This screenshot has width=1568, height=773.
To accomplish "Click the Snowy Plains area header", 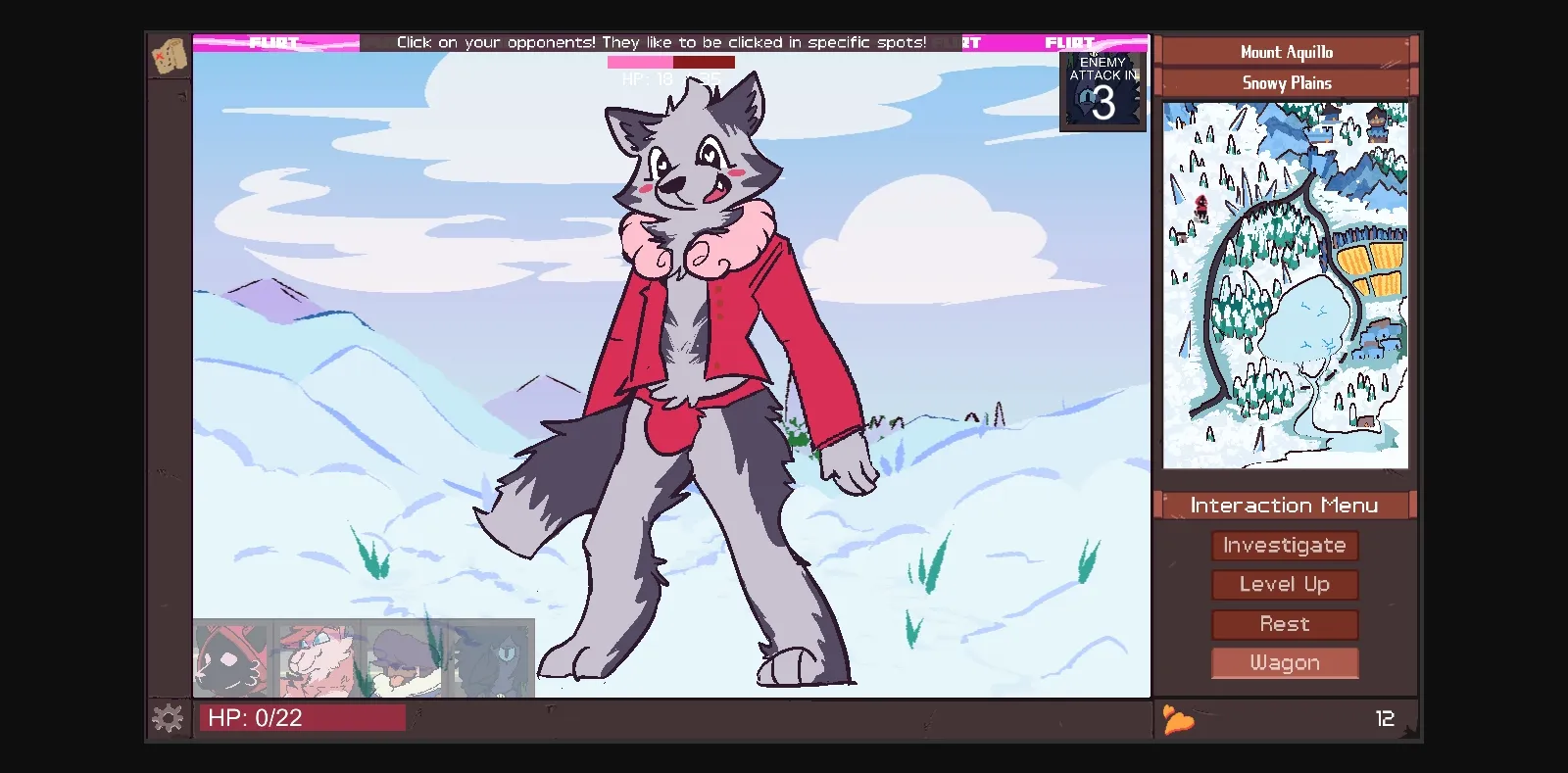I will (x=1286, y=83).
